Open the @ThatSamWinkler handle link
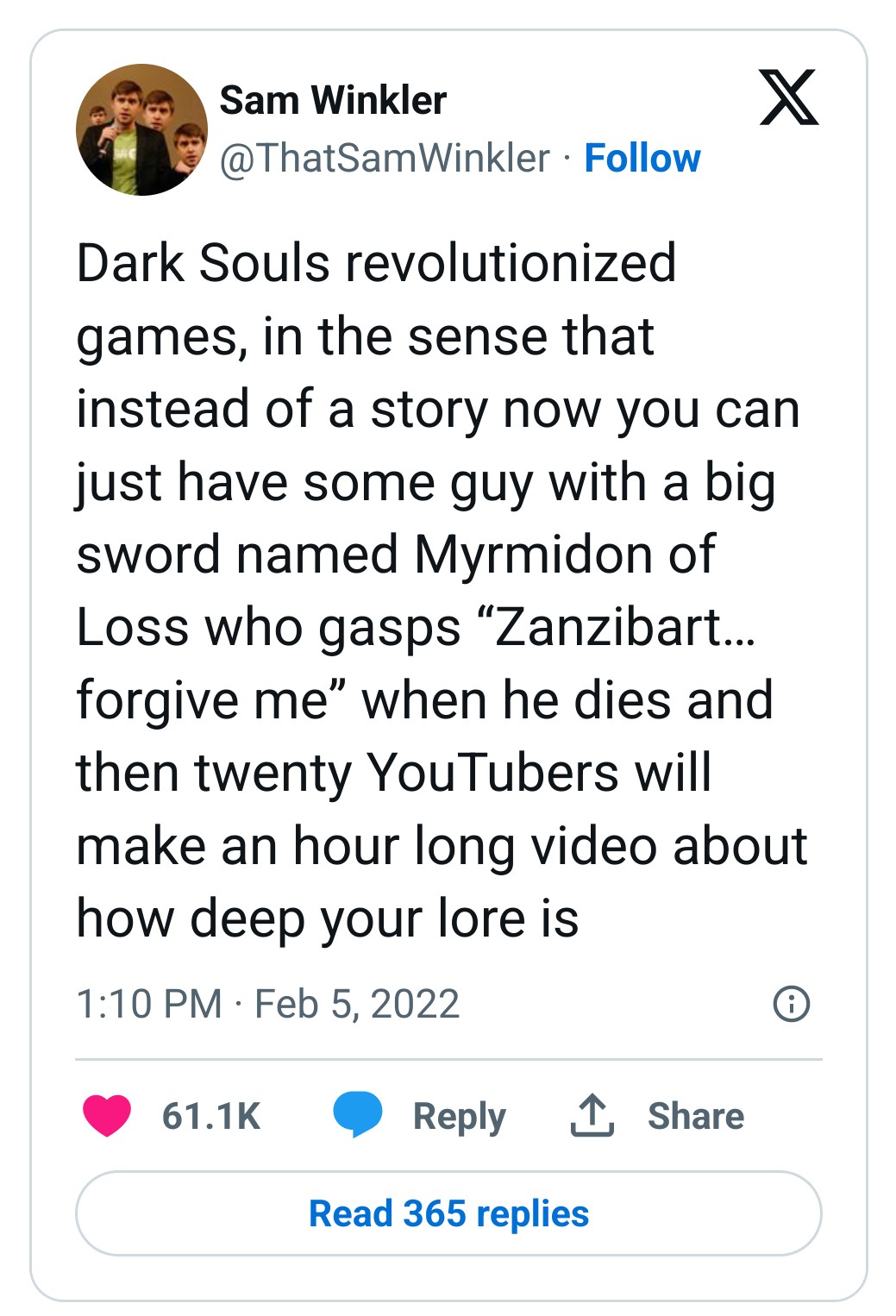Image resolution: width=896 pixels, height=1316 pixels. pyautogui.click(x=385, y=158)
